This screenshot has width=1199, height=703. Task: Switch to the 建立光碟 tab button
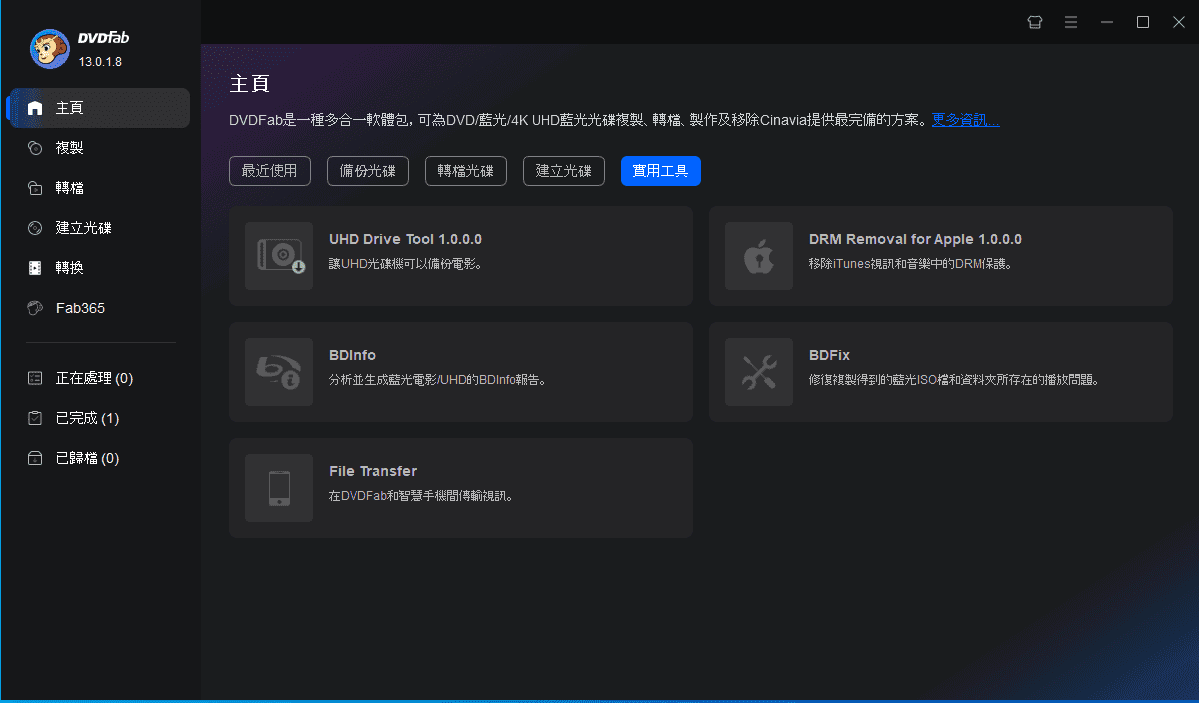[x=564, y=171]
